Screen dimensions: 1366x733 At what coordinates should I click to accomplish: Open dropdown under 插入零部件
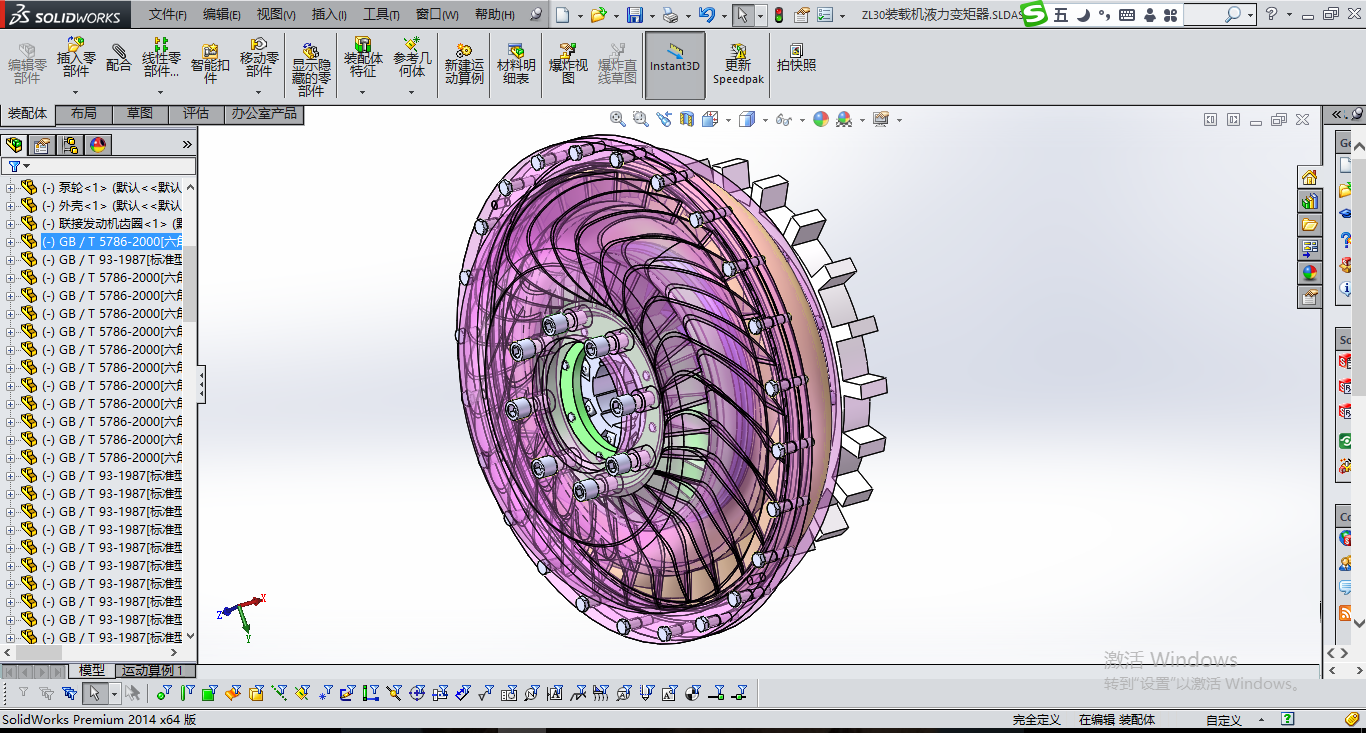[75, 92]
